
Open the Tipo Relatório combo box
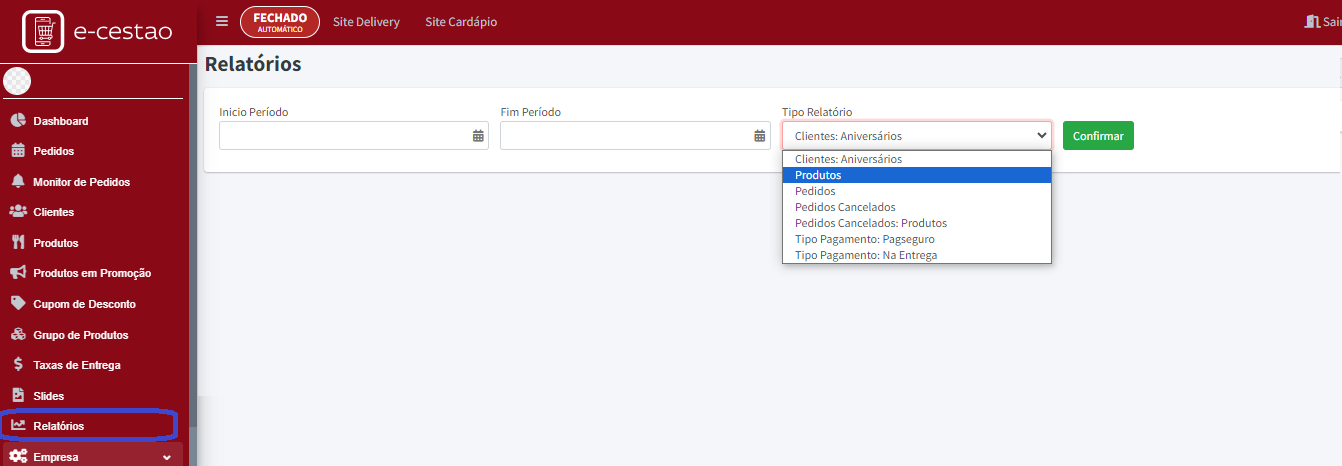(917, 136)
